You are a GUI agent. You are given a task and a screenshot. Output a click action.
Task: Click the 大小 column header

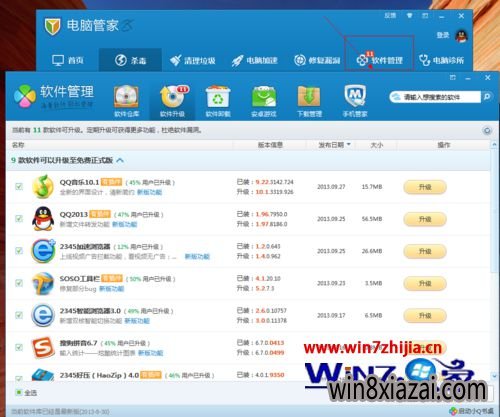tap(377, 145)
